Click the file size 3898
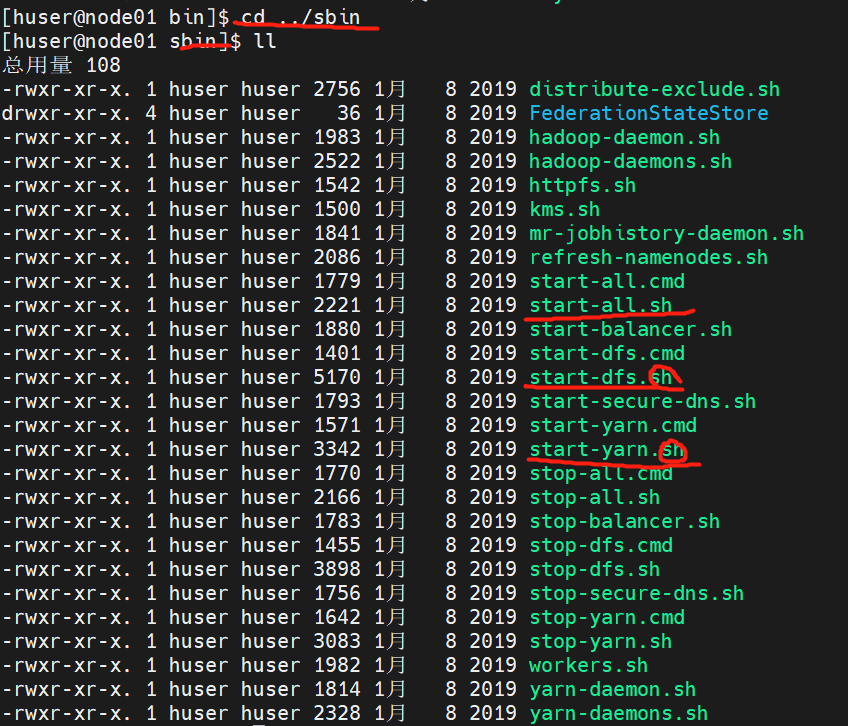 point(337,569)
